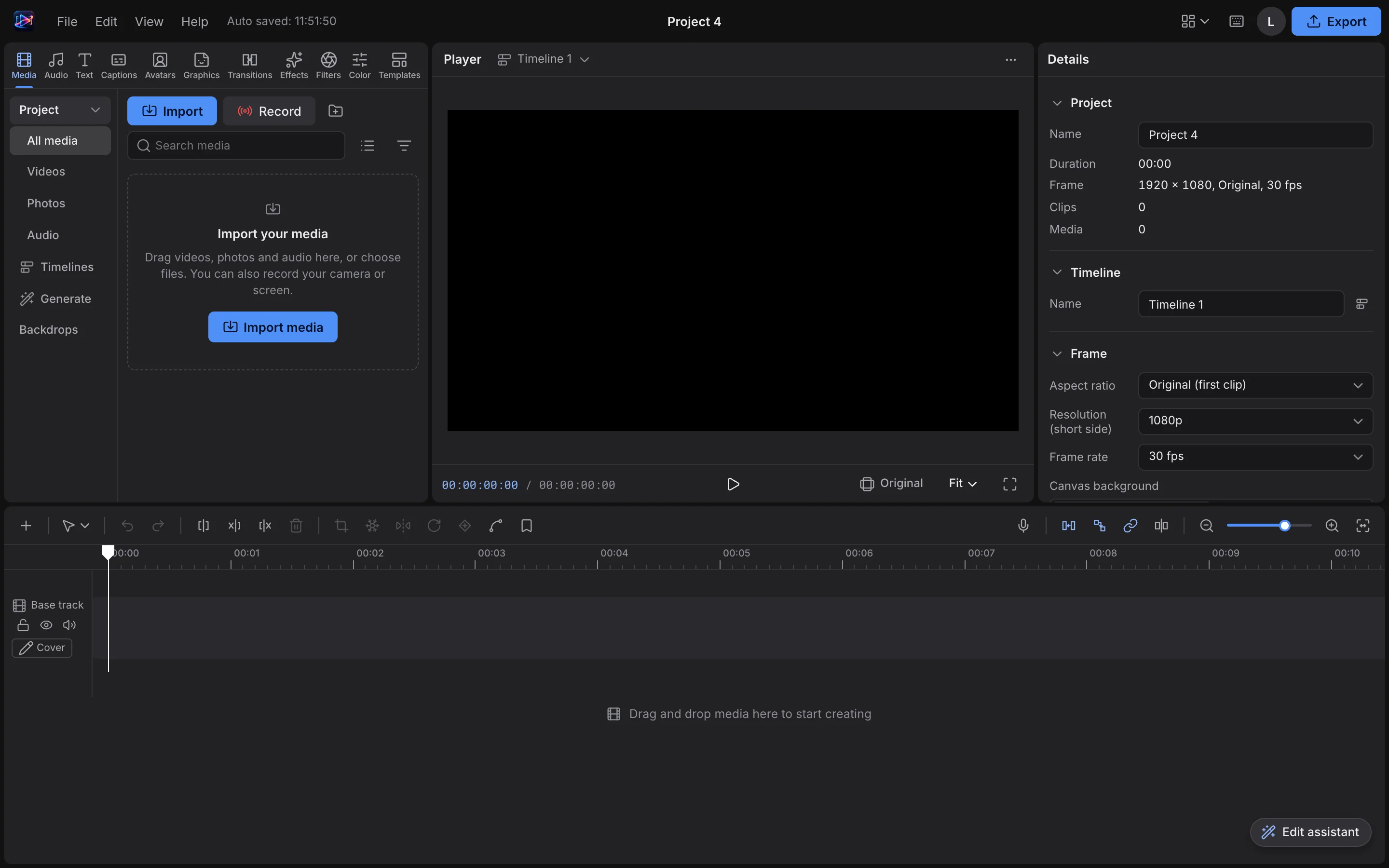Viewport: 1389px width, 868px height.
Task: Open the Effects panel
Action: click(x=294, y=66)
